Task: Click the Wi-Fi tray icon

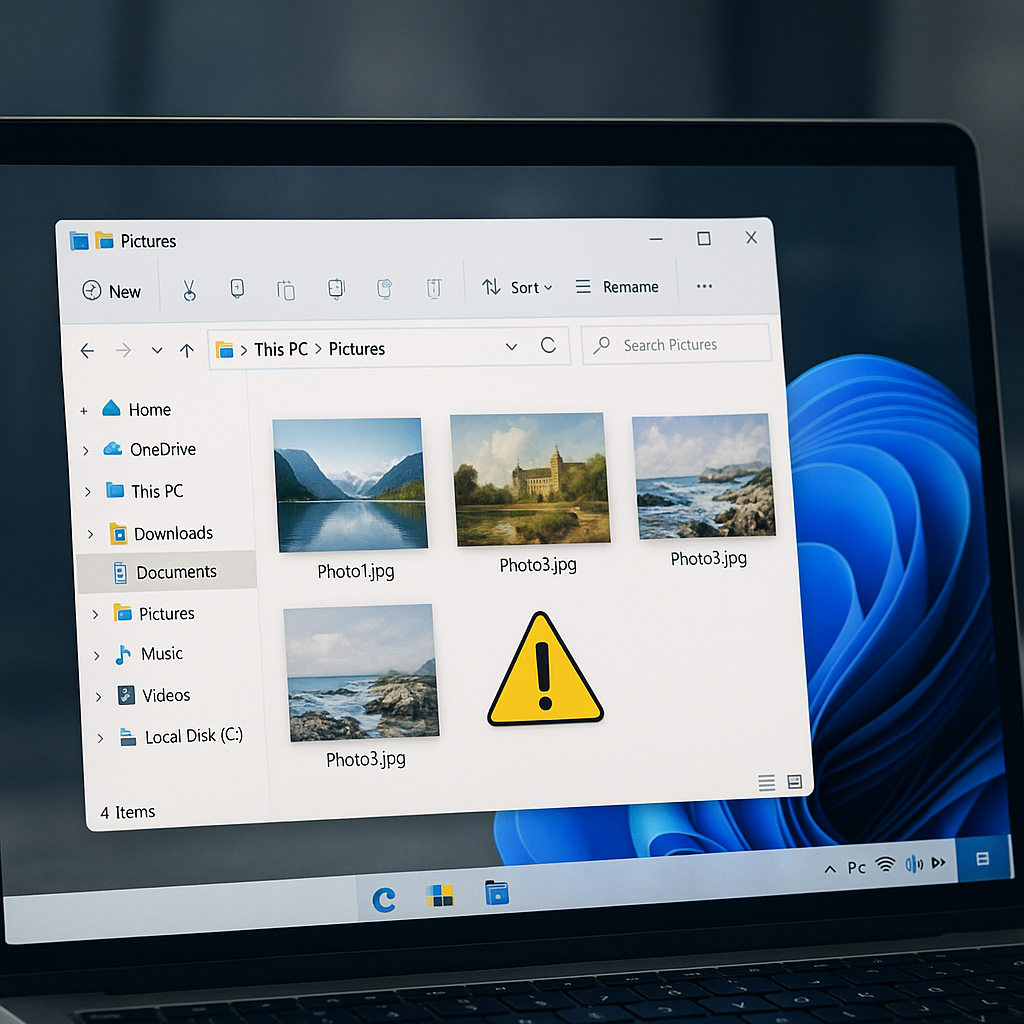Action: click(886, 865)
